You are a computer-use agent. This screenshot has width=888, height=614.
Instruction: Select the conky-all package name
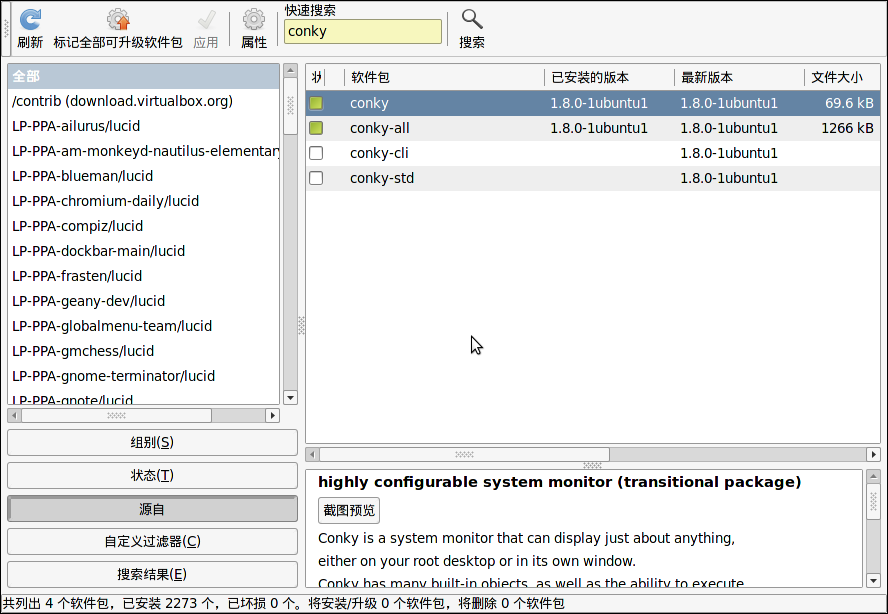point(379,128)
